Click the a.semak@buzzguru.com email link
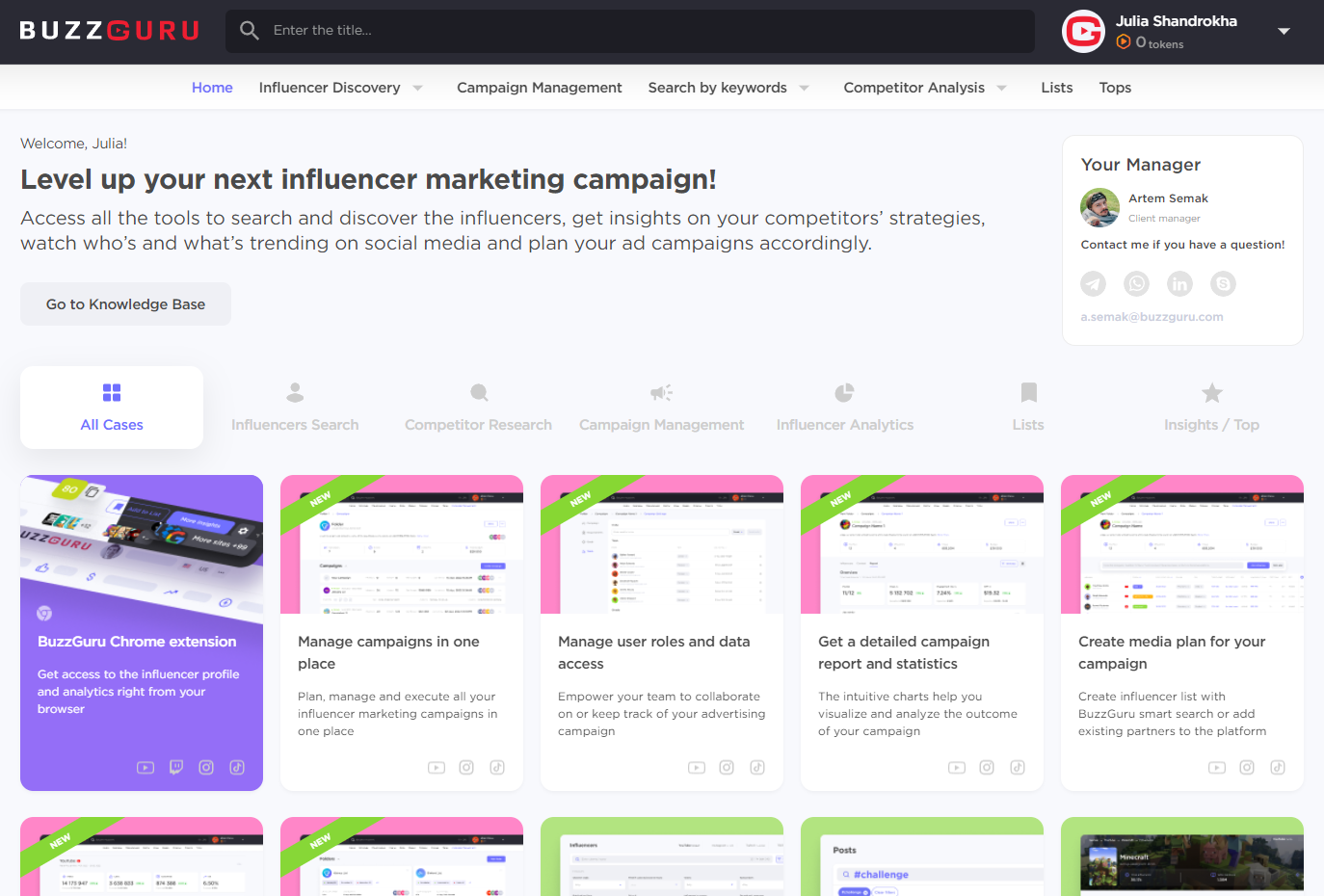Viewport: 1324px width, 896px height. 1152,317
